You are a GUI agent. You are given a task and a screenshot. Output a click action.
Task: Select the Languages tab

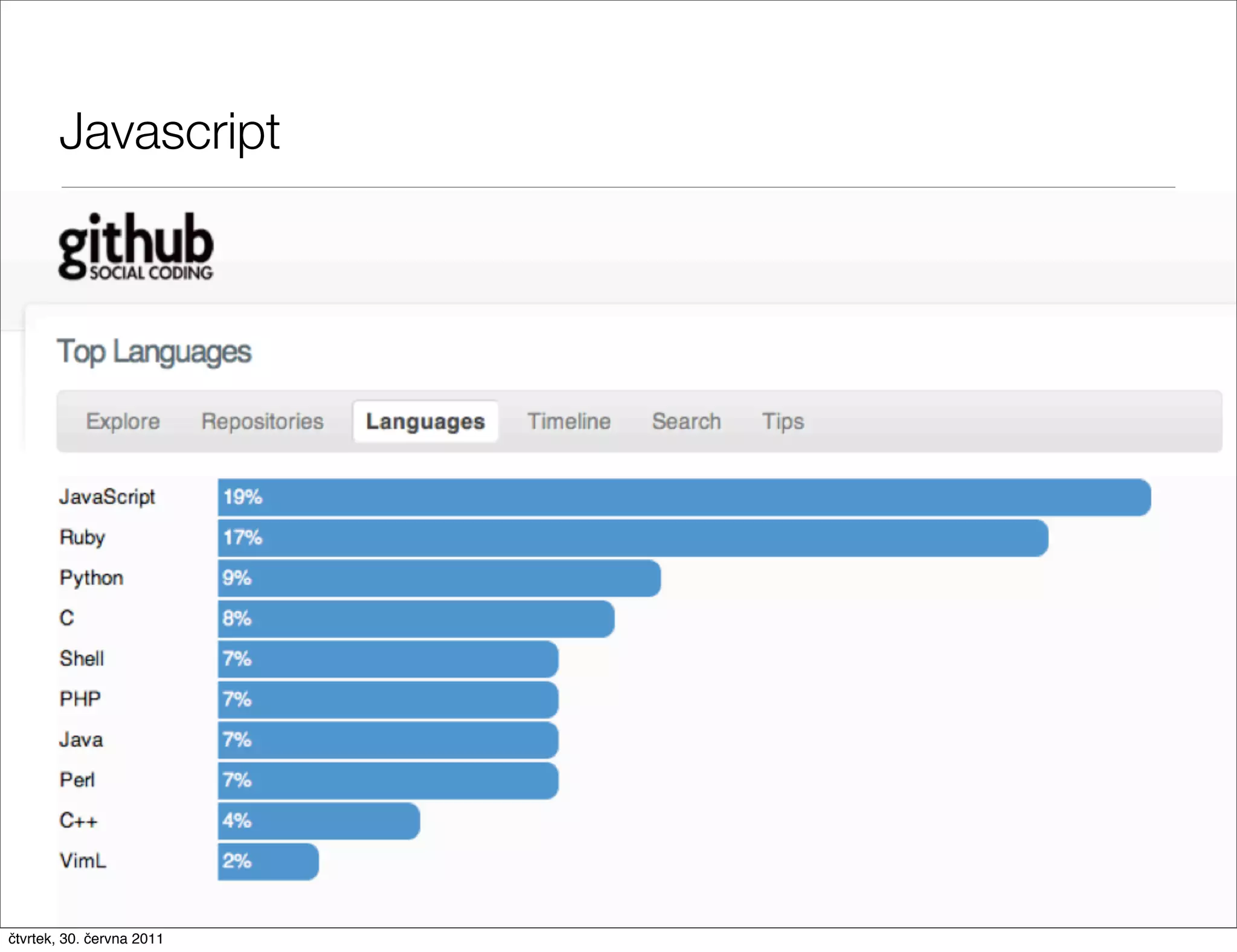click(426, 421)
